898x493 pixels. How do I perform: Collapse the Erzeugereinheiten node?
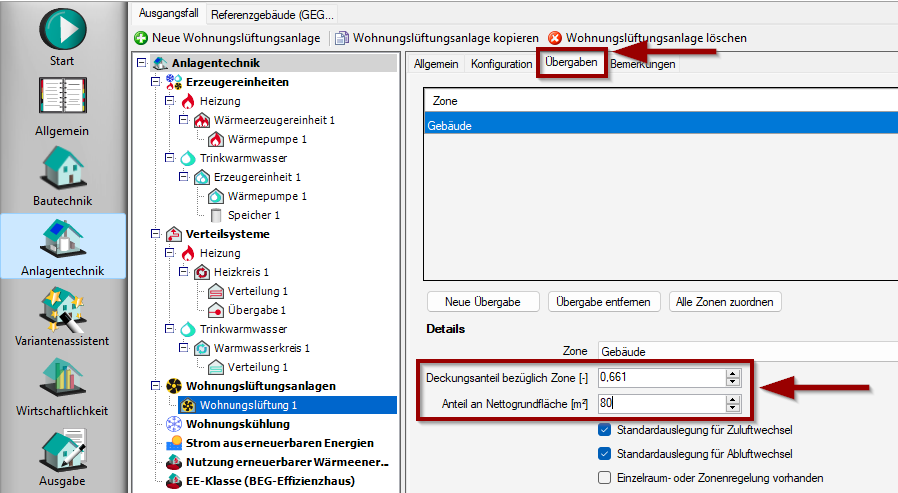[x=155, y=81]
